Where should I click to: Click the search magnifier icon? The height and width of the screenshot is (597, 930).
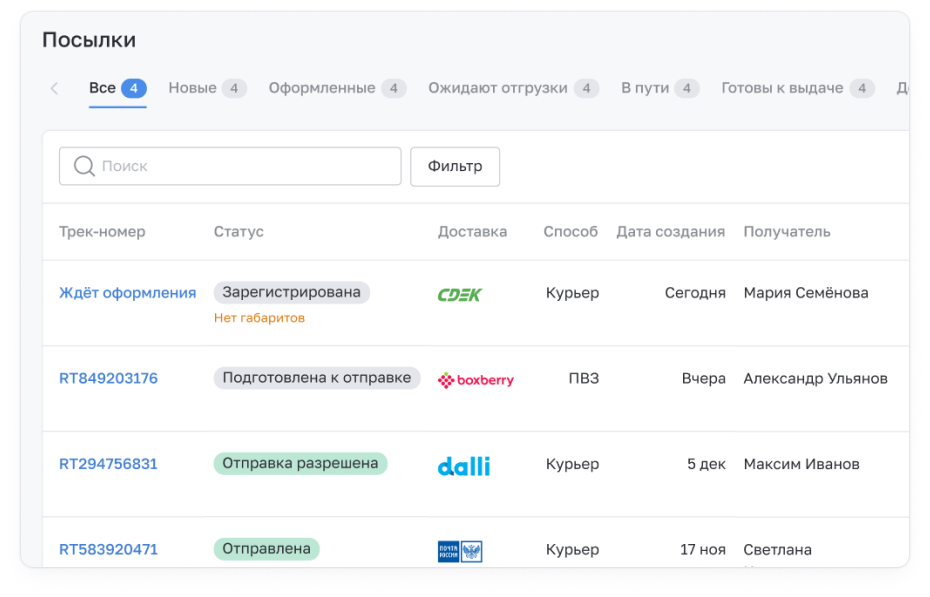pos(85,166)
